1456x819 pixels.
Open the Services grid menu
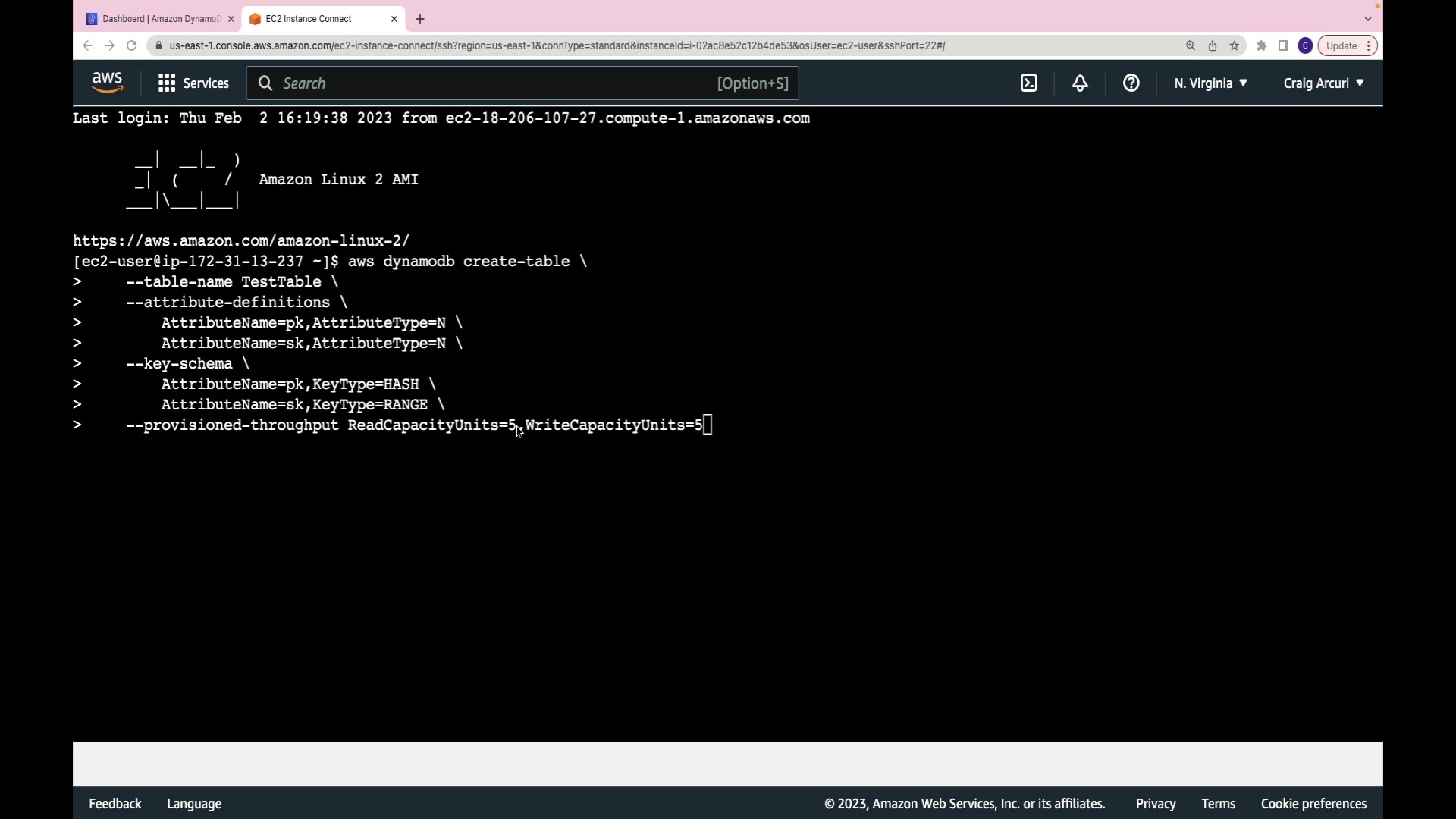(x=193, y=83)
